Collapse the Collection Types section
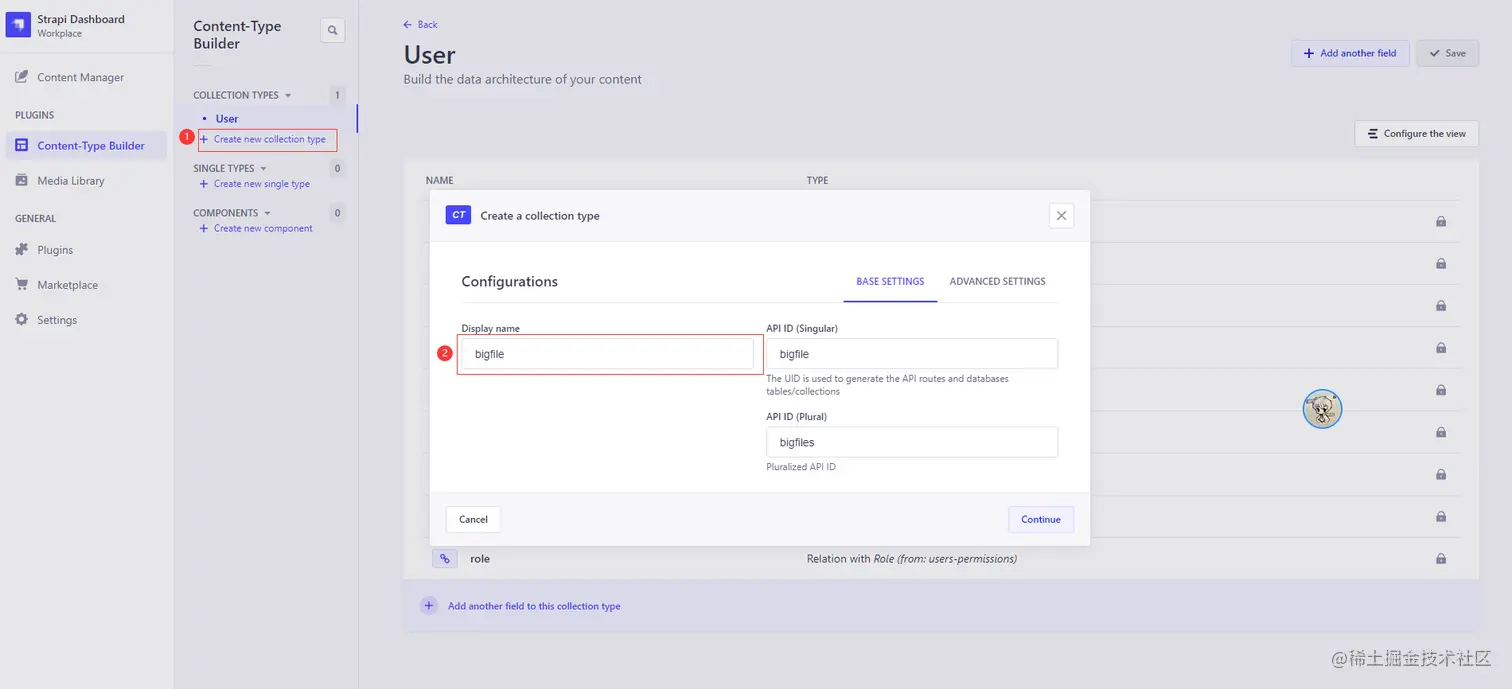This screenshot has height=689, width=1512. [x=242, y=95]
